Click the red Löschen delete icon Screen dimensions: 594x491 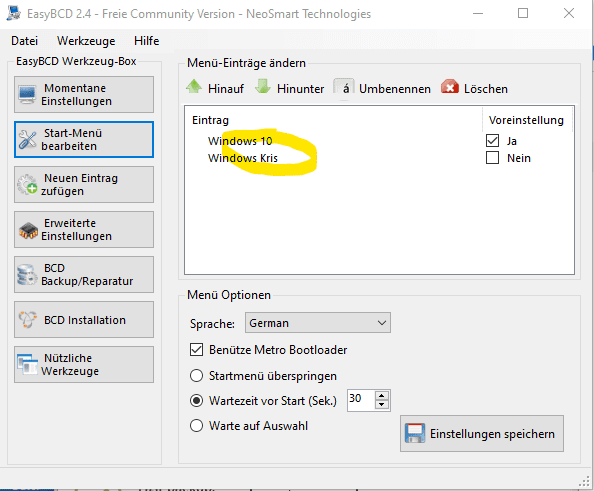point(450,87)
